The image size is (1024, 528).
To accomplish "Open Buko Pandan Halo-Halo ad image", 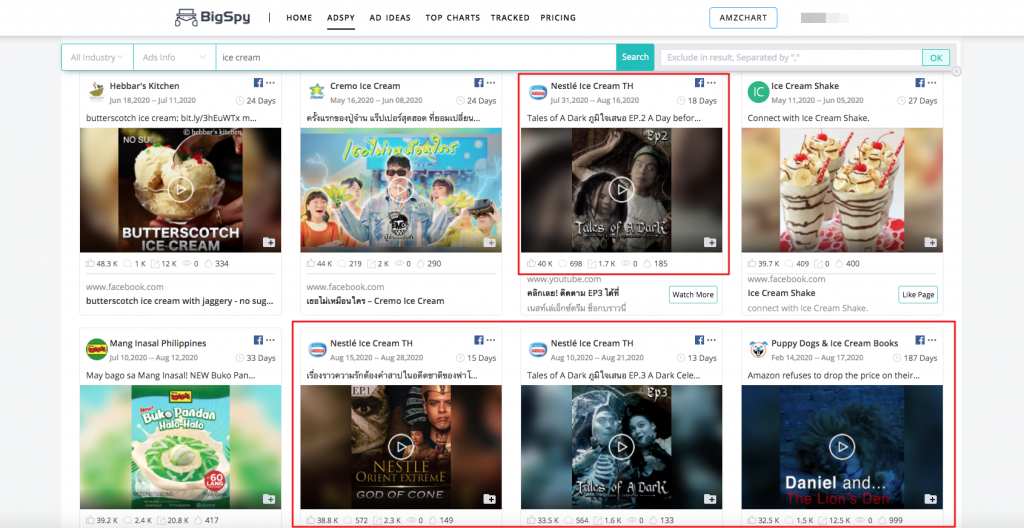I will [181, 447].
